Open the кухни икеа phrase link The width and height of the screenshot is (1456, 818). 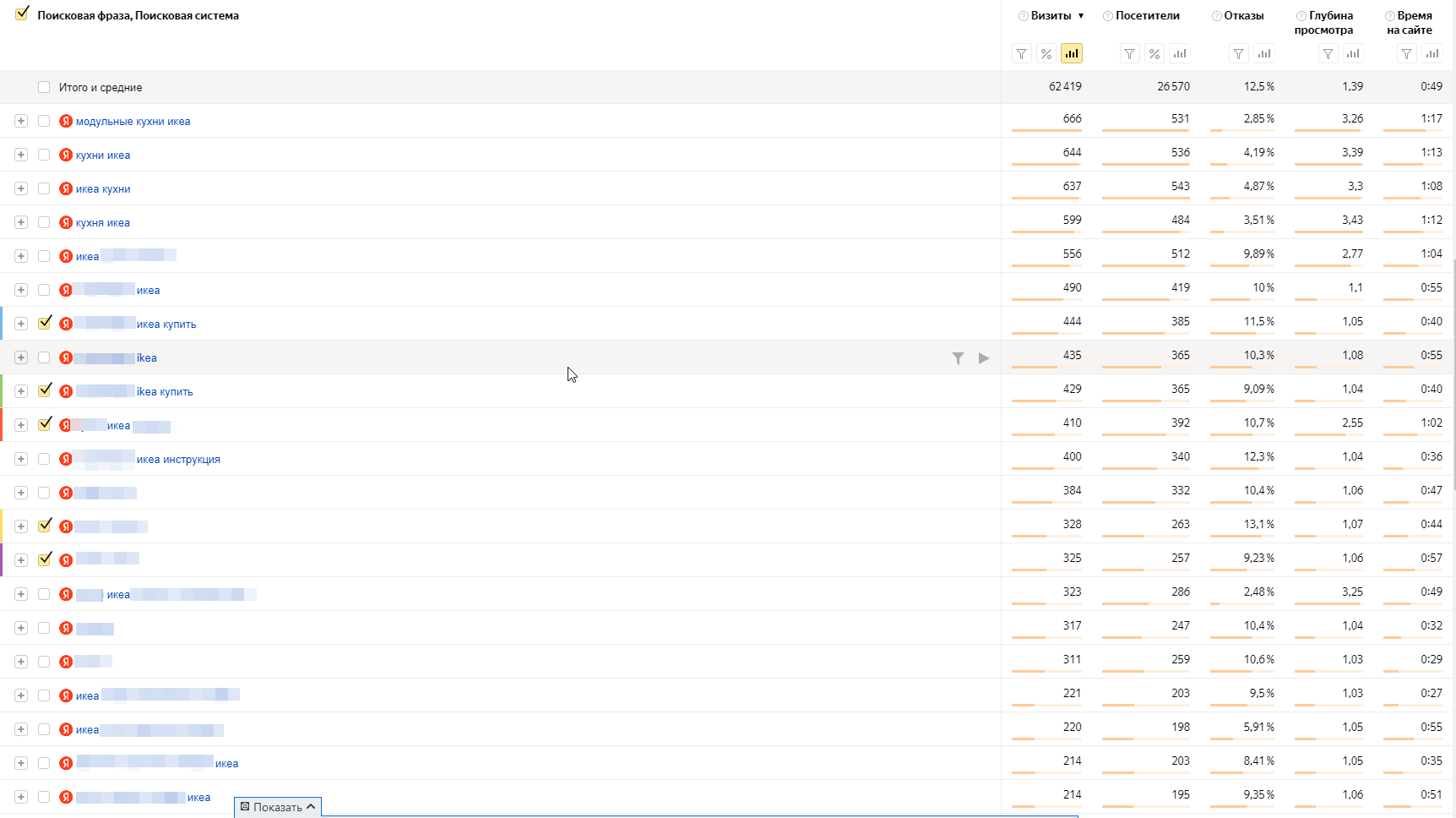pos(103,155)
